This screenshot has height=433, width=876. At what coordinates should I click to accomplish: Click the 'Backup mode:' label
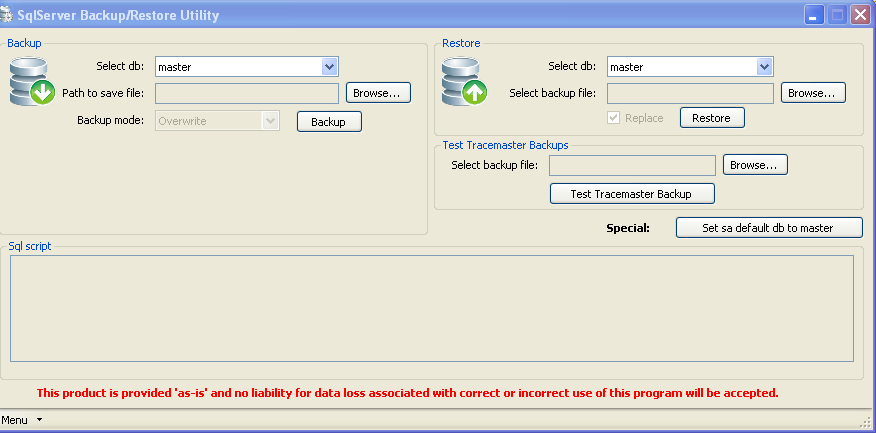click(111, 120)
